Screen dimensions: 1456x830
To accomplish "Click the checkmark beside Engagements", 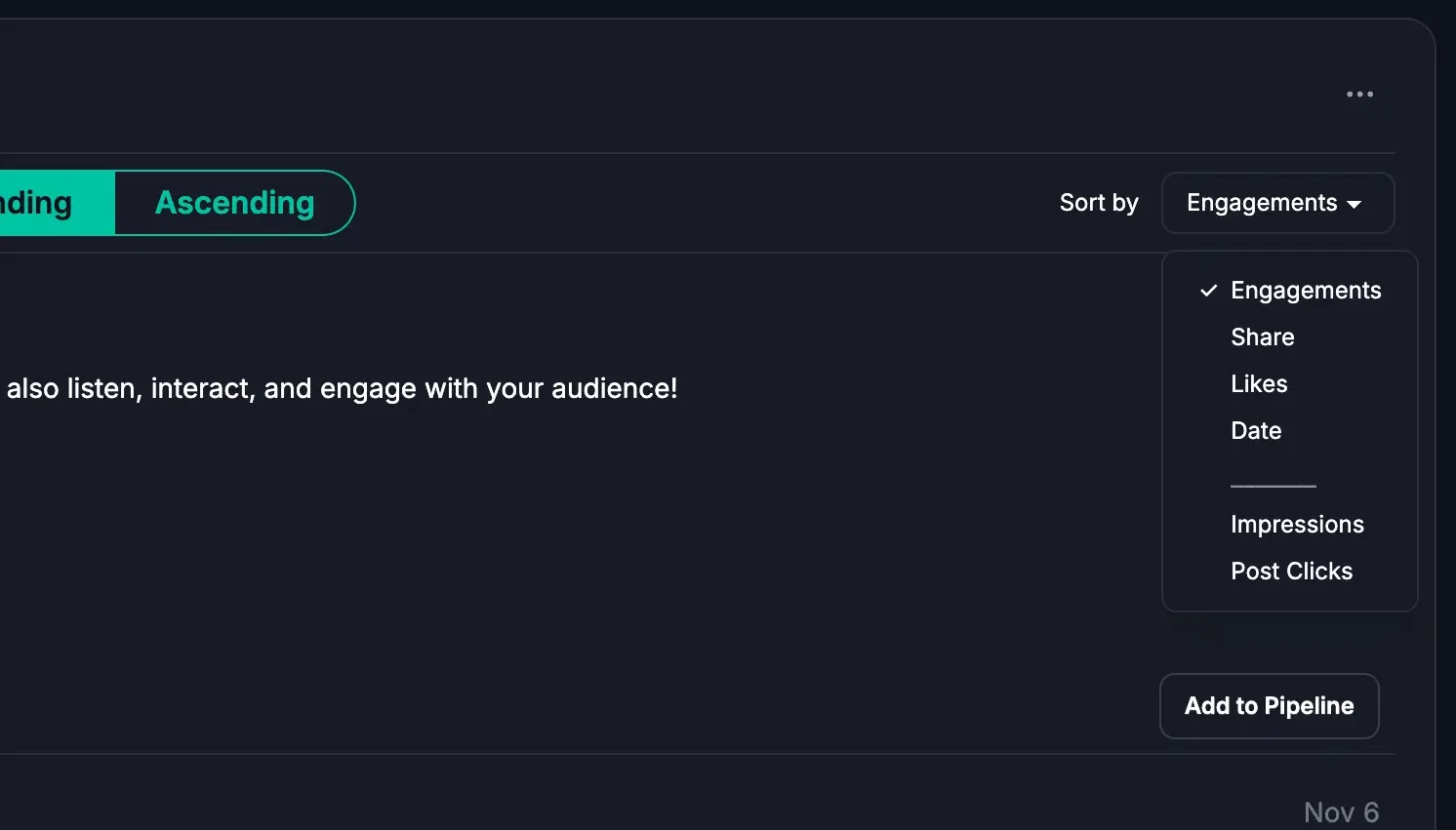I will [x=1208, y=291].
